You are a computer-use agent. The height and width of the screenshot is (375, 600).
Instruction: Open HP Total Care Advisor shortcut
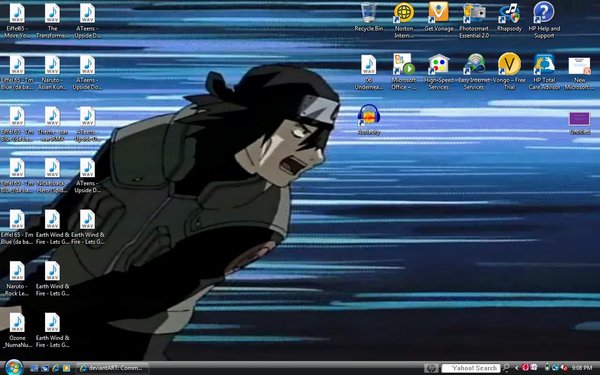coord(544,72)
